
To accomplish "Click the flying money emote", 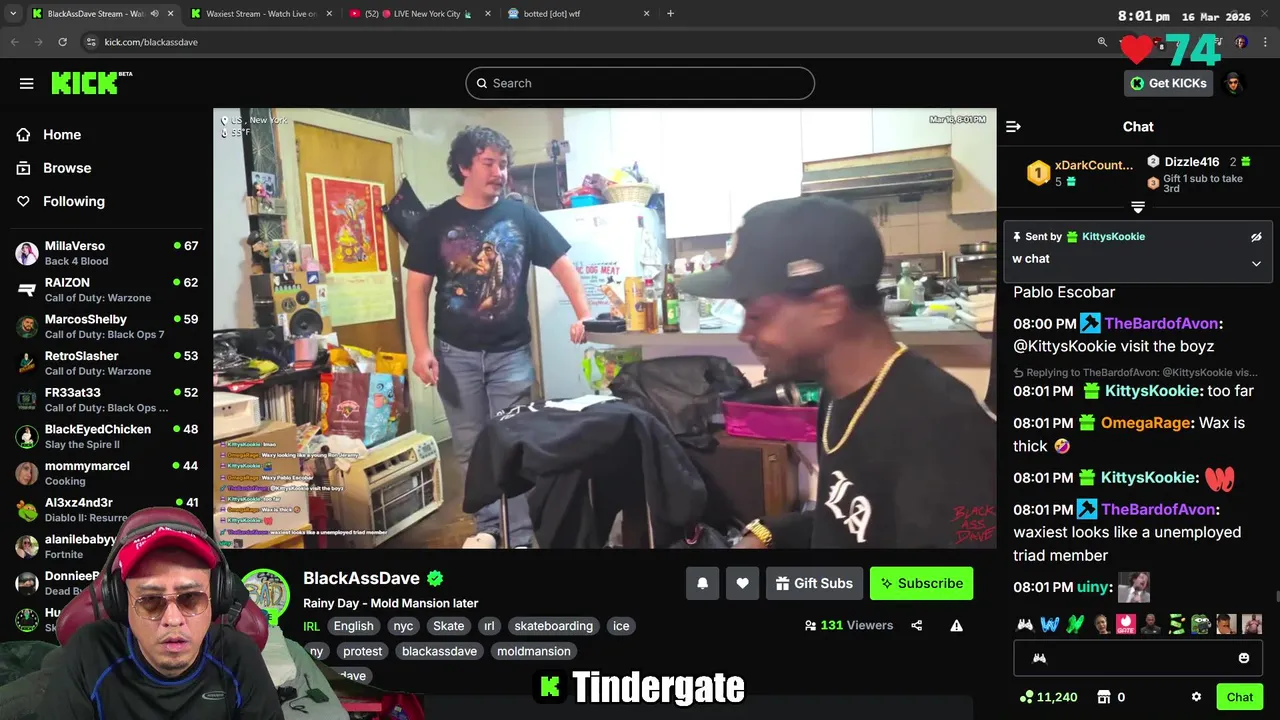I will [x=1177, y=624].
